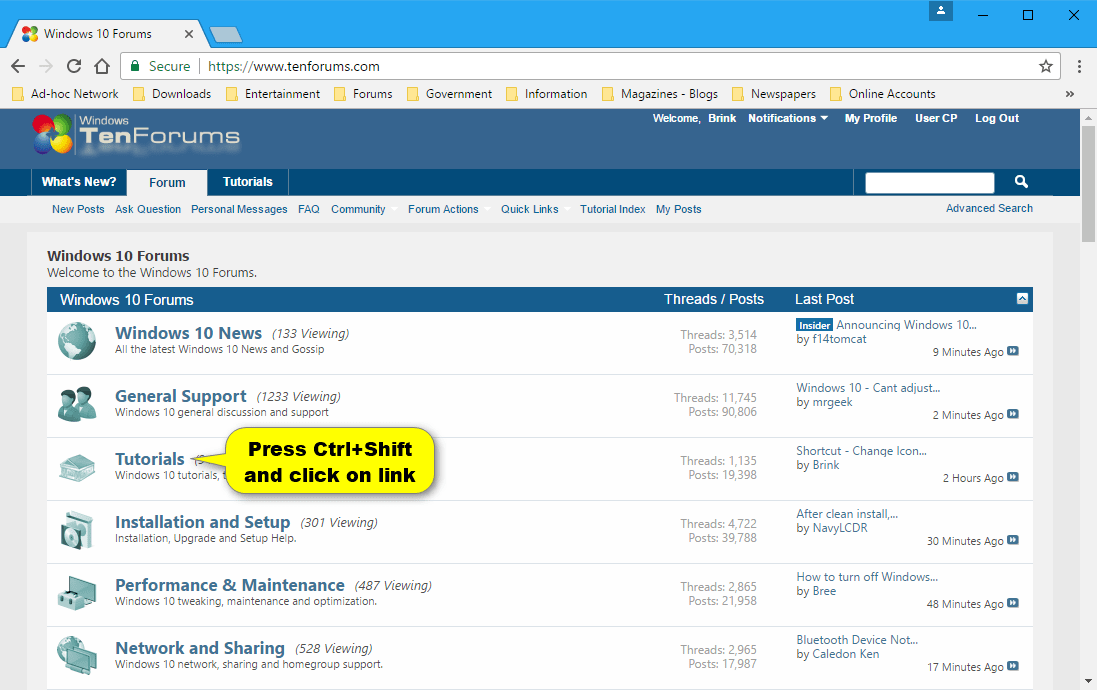Reload the page
1097x690 pixels.
tap(74, 66)
